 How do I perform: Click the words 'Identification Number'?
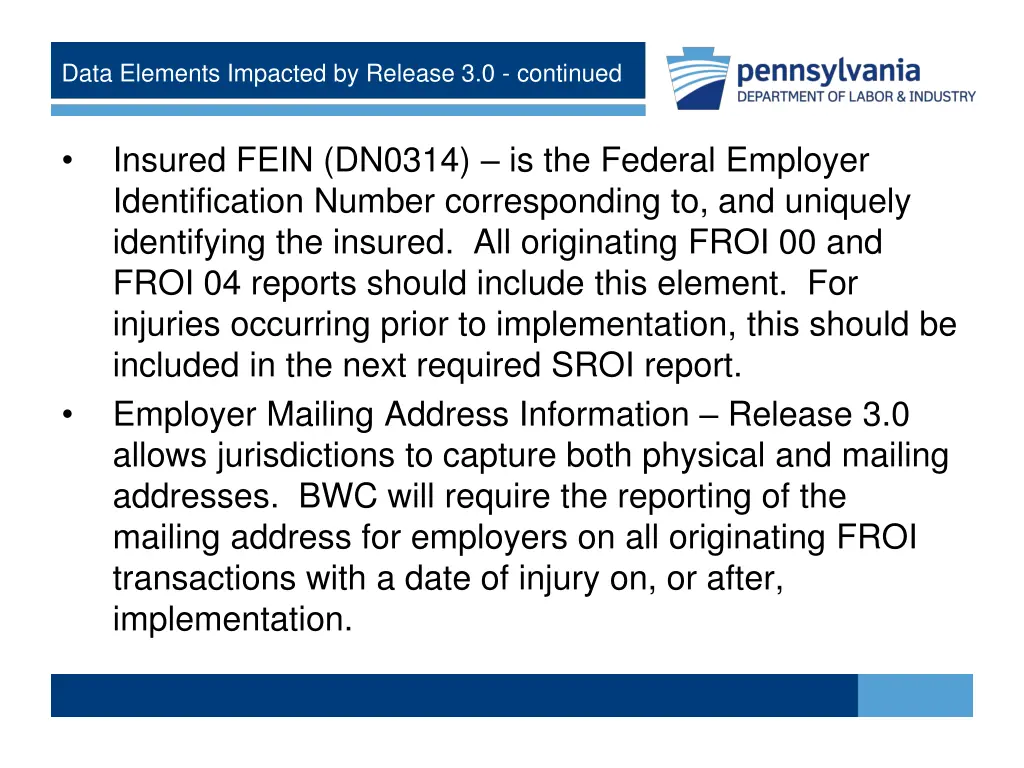click(274, 201)
